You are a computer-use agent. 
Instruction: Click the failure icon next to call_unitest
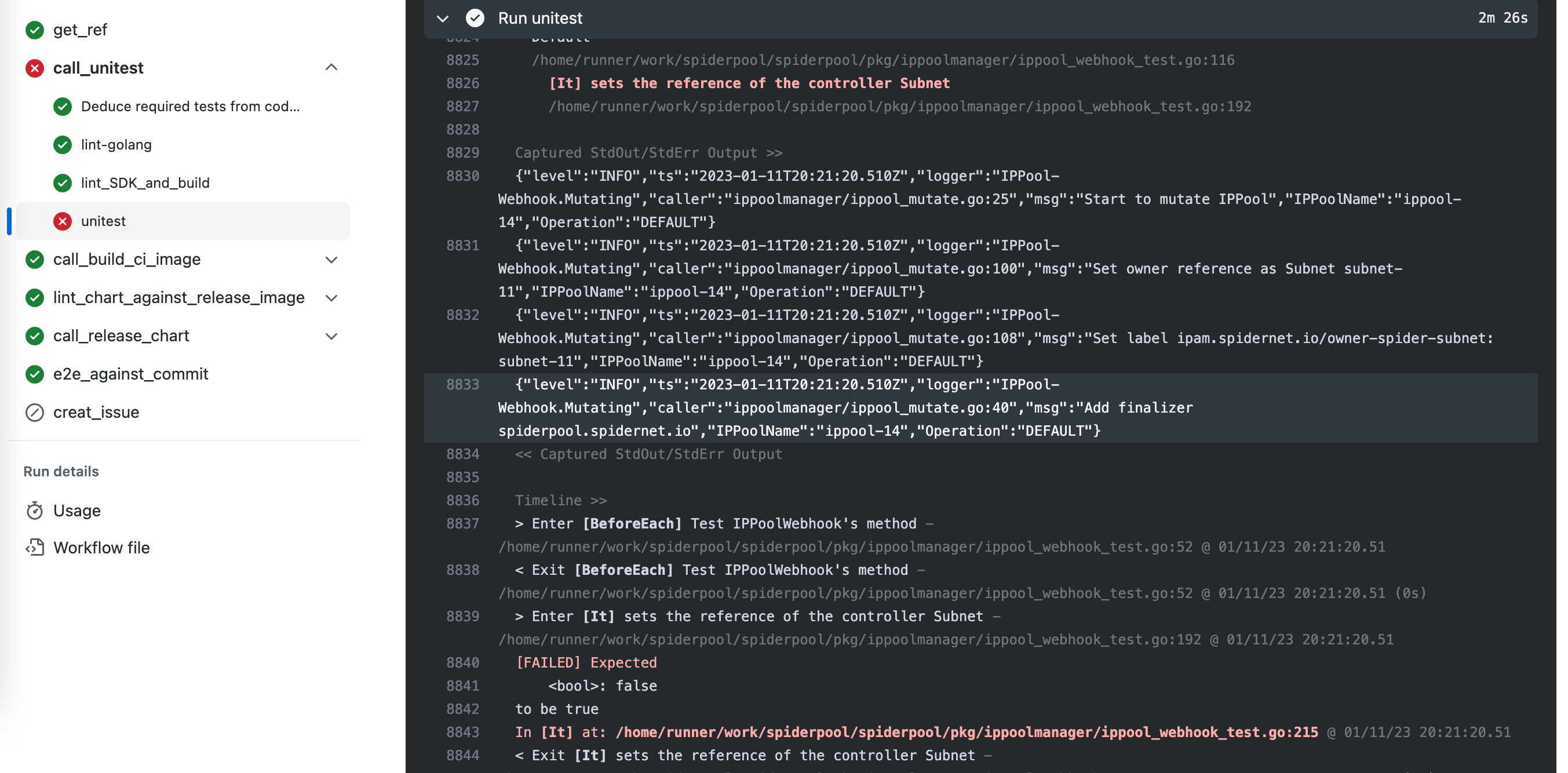(35, 68)
